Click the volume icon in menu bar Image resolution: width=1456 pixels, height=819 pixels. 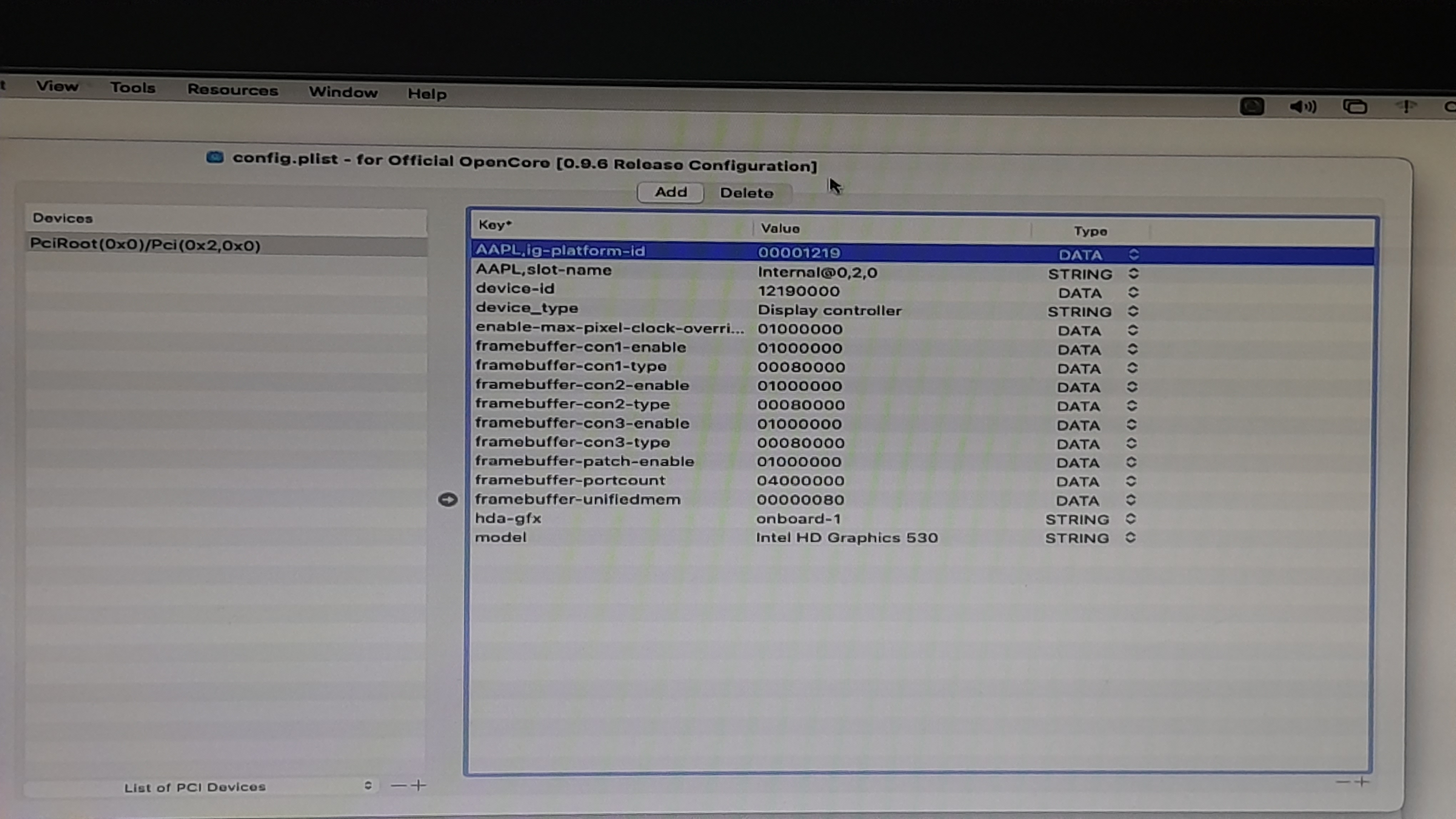[x=1303, y=107]
